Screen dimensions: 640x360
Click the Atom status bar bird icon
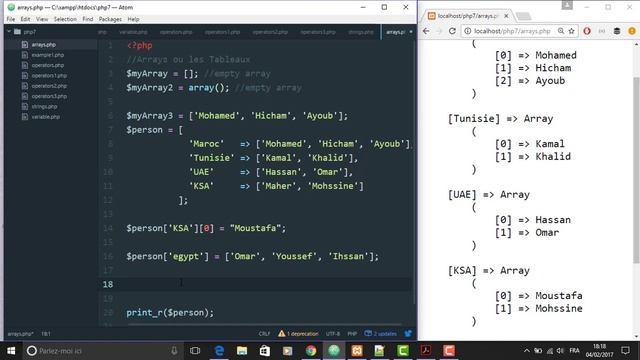(408, 334)
